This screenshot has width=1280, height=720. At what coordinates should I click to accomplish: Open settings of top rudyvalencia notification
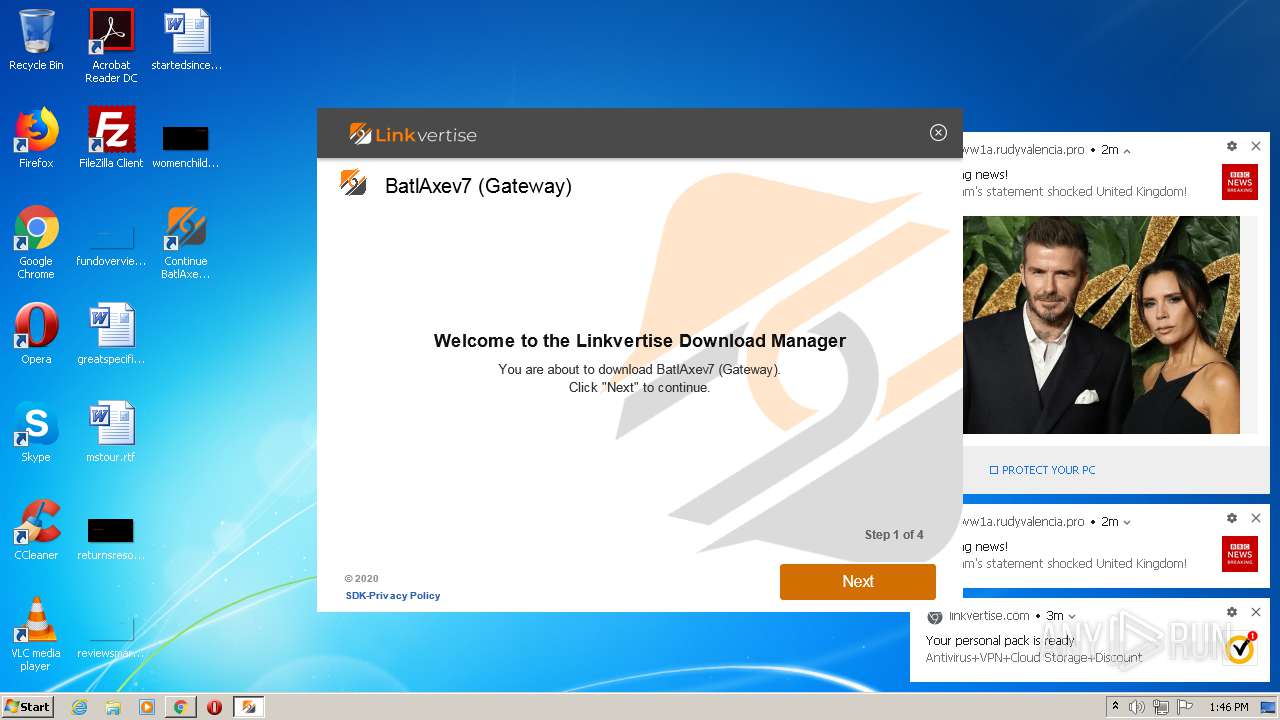1232,147
